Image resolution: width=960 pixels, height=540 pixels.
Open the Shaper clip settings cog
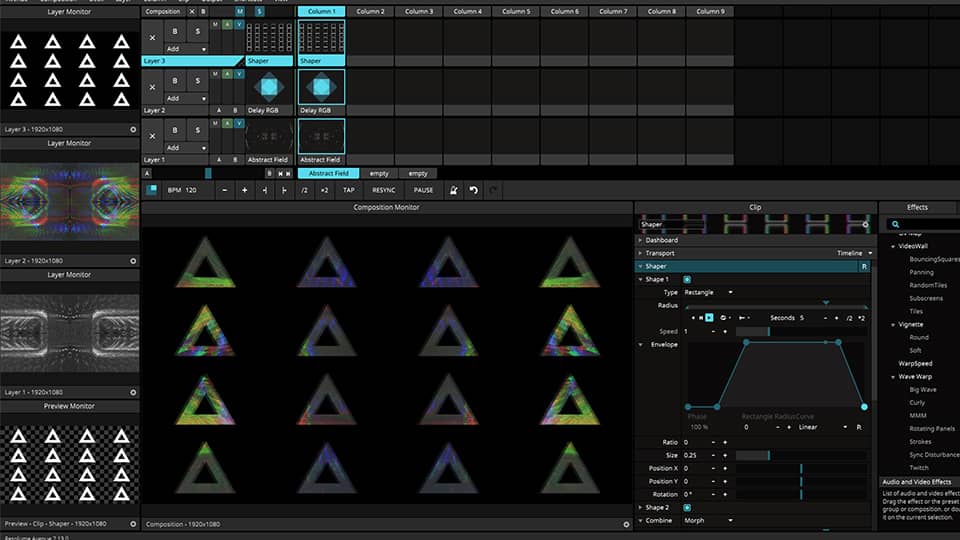coord(865,225)
